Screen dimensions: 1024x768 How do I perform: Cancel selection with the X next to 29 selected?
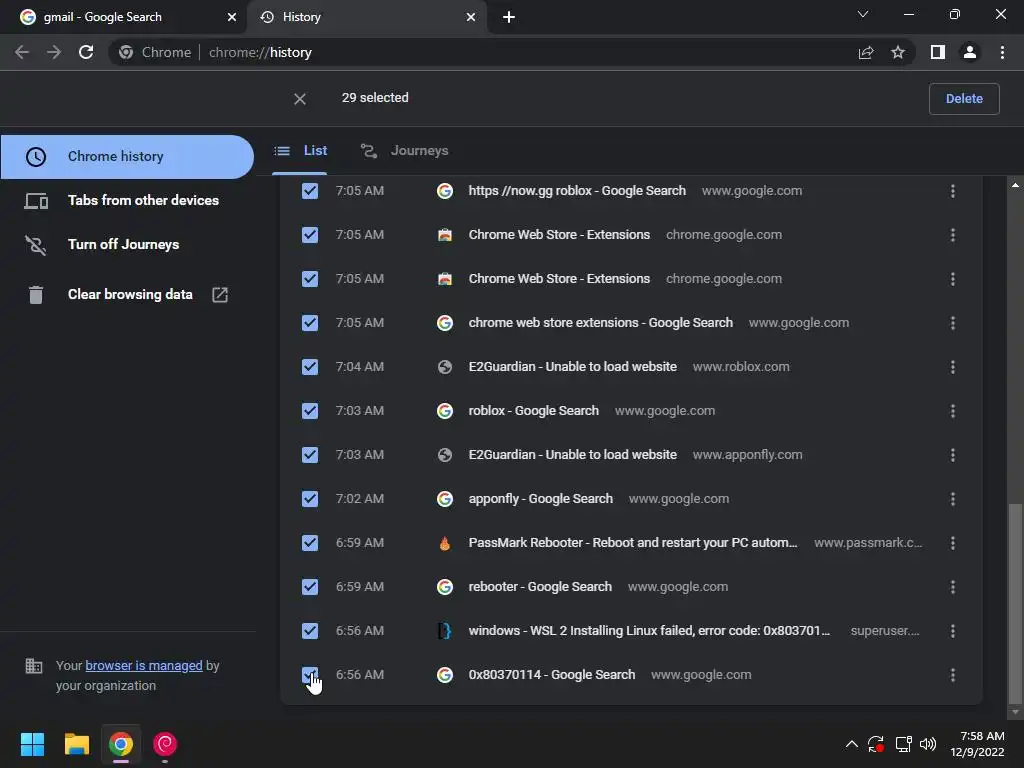click(x=300, y=99)
